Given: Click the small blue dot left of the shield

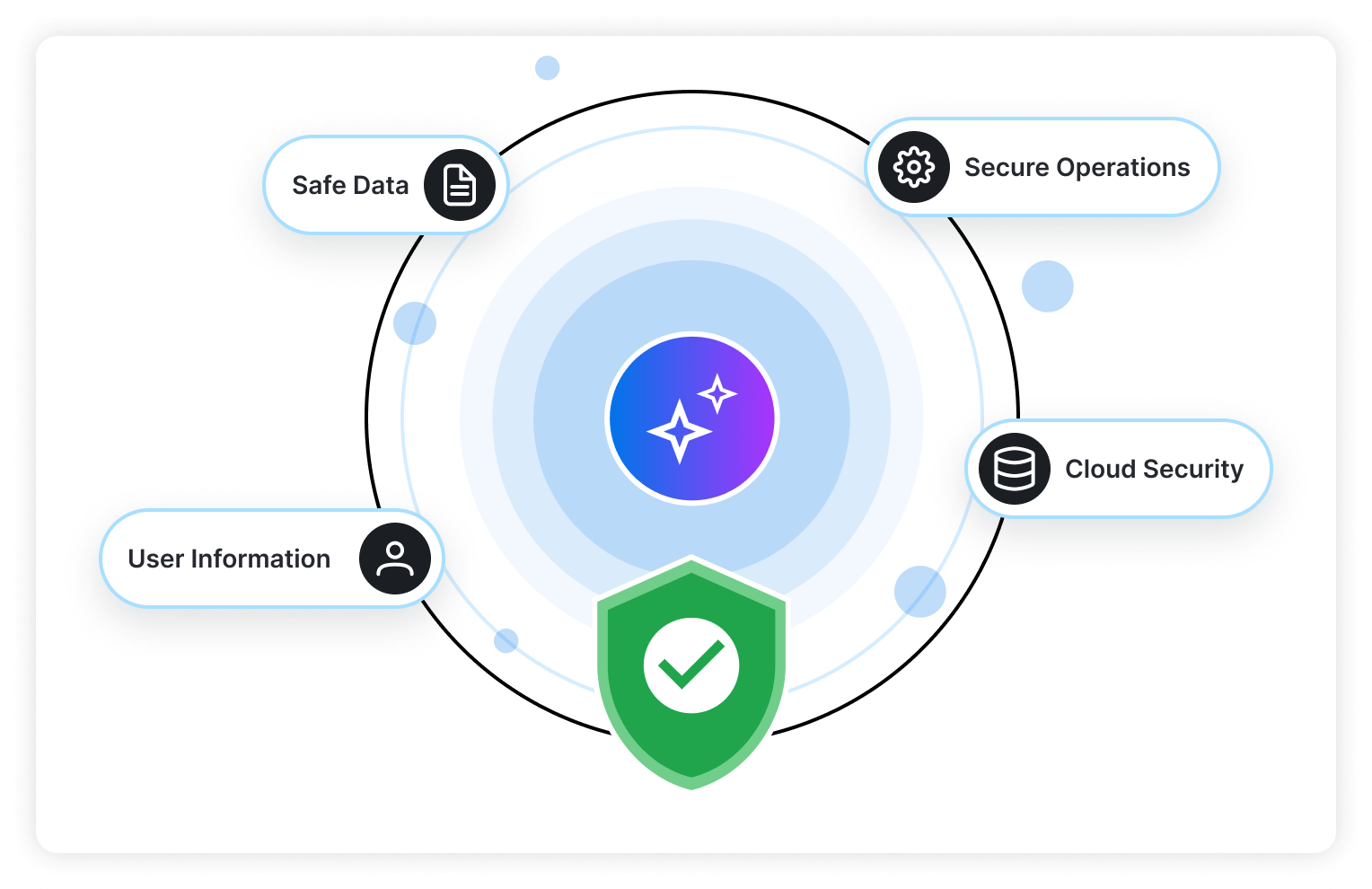Looking at the screenshot, I should point(506,640).
